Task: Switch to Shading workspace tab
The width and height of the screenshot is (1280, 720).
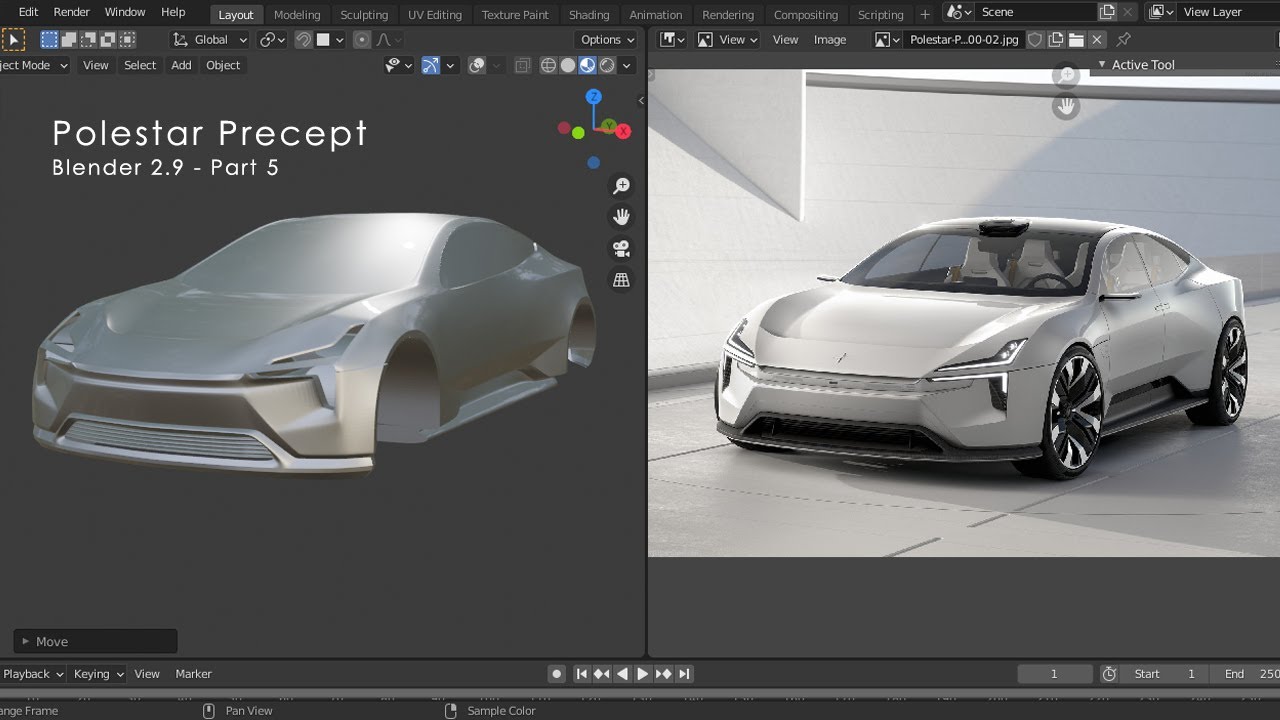Action: [589, 15]
